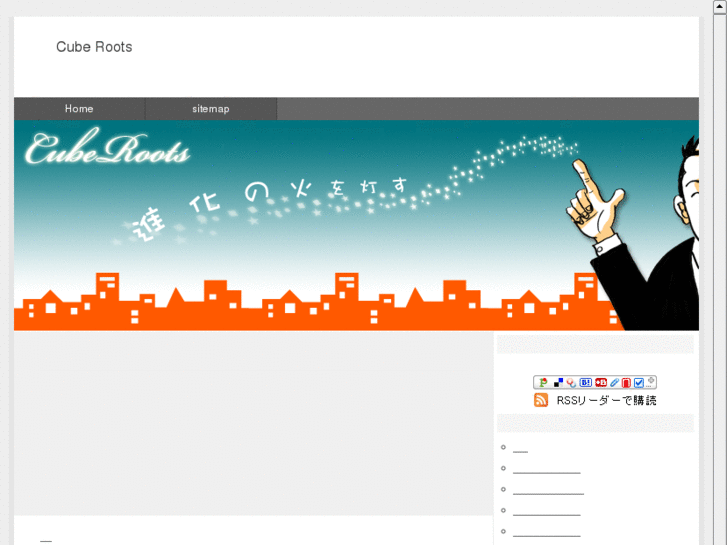Click the vertical scrollbar track
The image size is (727, 545).
click(720, 279)
